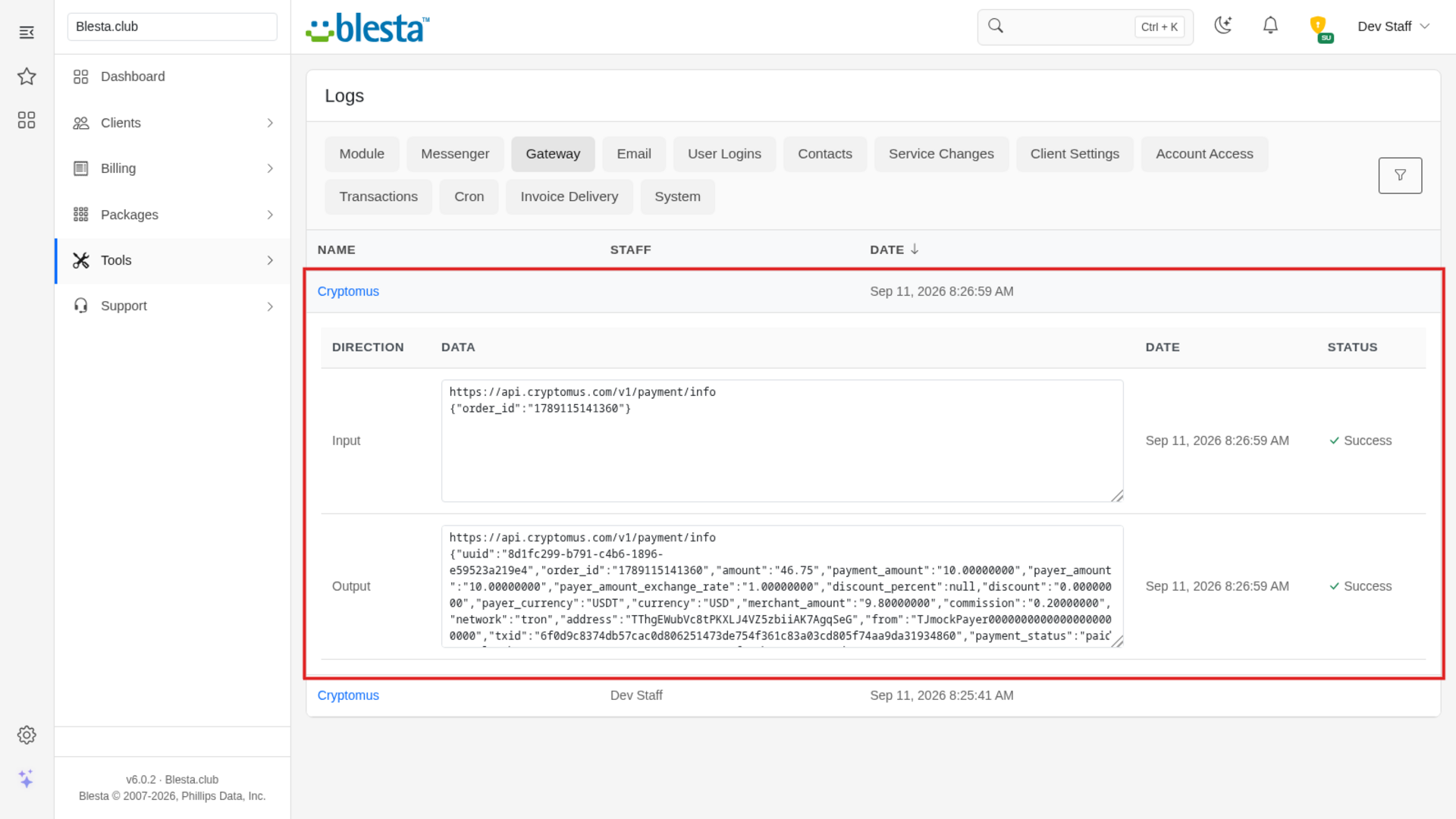The image size is (1456, 819).
Task: Sort logs by the NAME column
Action: [x=336, y=249]
